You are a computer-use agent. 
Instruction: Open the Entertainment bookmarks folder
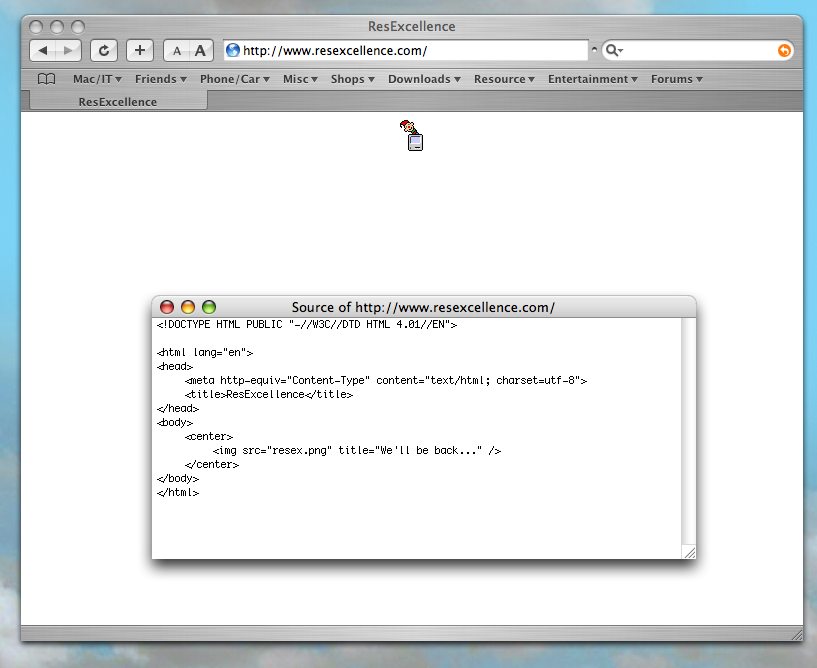pyautogui.click(x=592, y=79)
